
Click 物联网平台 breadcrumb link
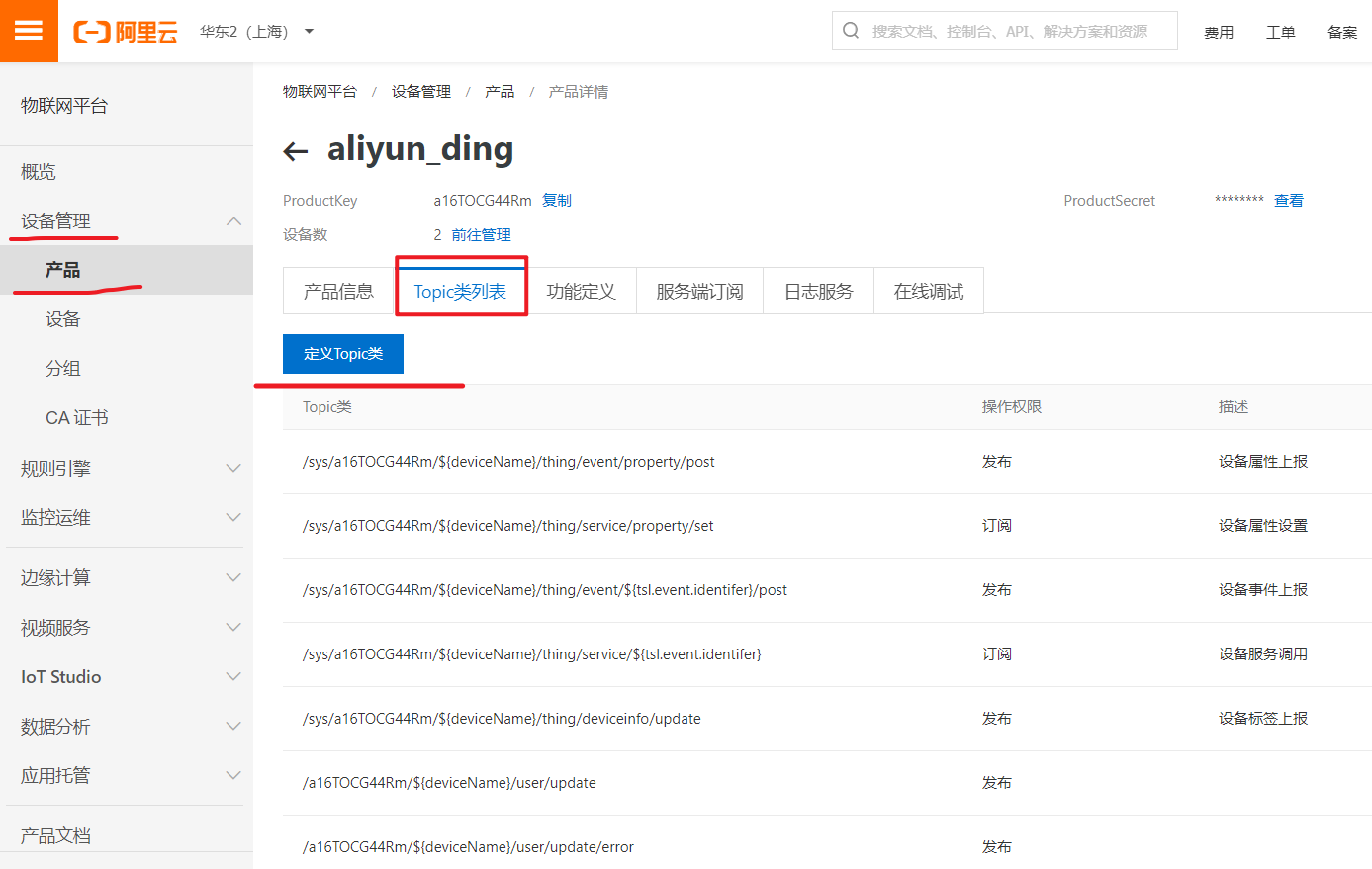coord(320,92)
